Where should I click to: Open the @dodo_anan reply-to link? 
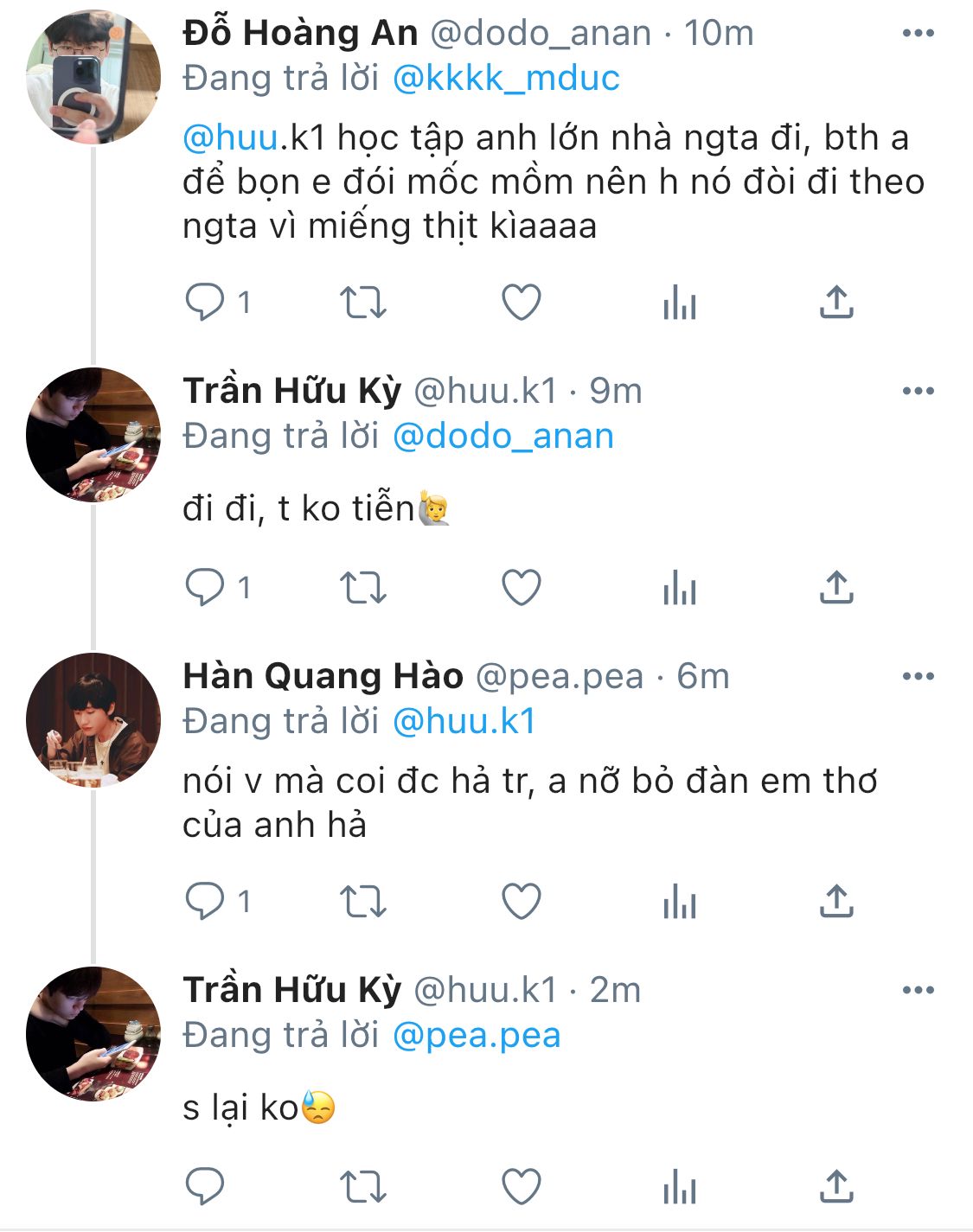point(503,437)
